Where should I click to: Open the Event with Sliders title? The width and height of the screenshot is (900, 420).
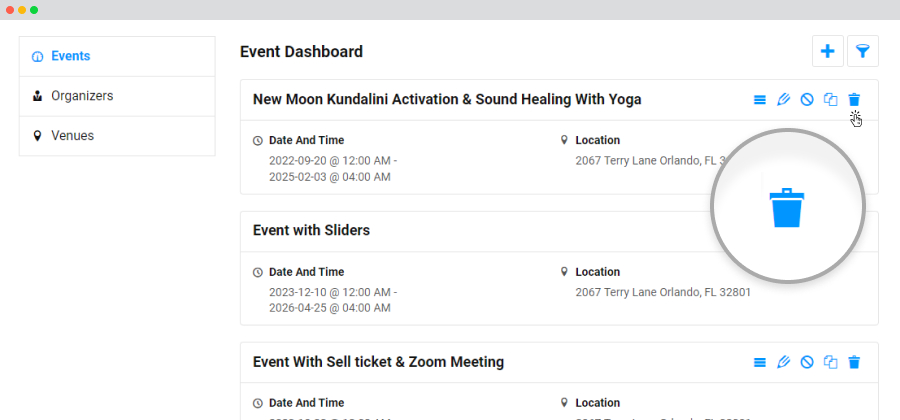click(x=311, y=231)
